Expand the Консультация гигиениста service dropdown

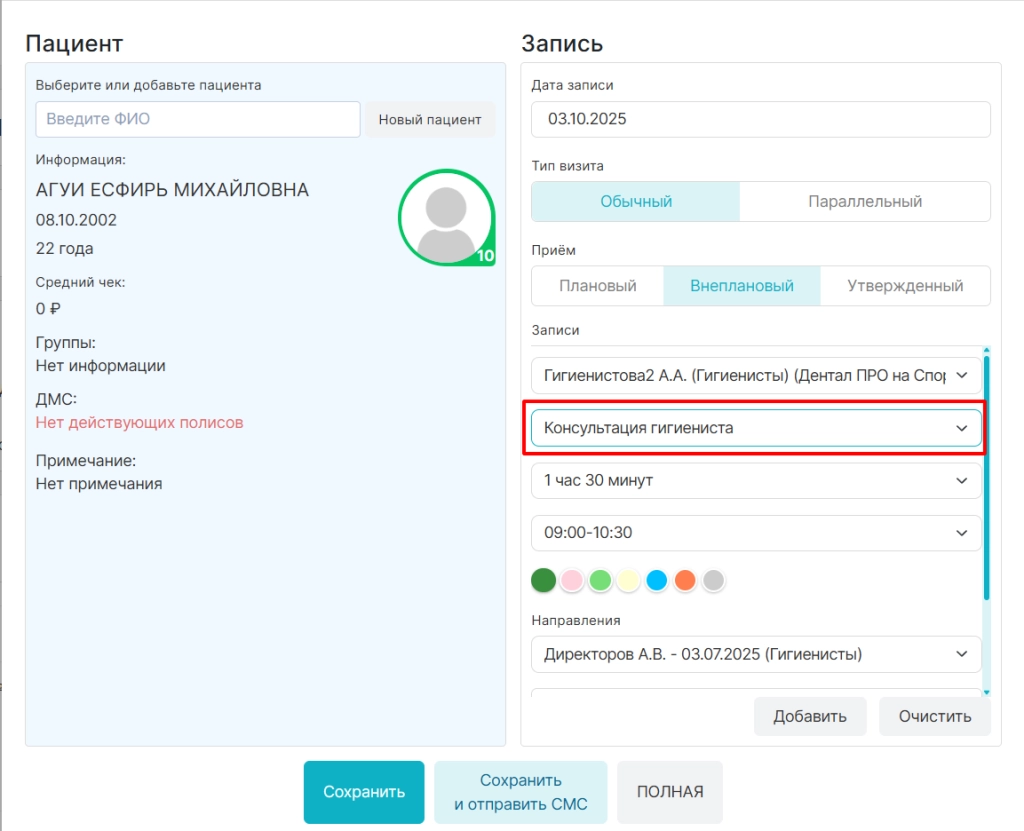pos(756,428)
